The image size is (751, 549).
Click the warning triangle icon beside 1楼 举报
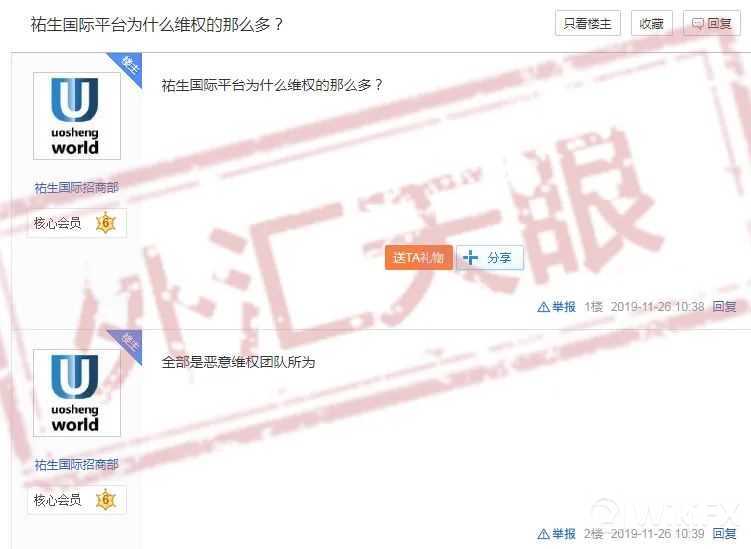pyautogui.click(x=544, y=307)
